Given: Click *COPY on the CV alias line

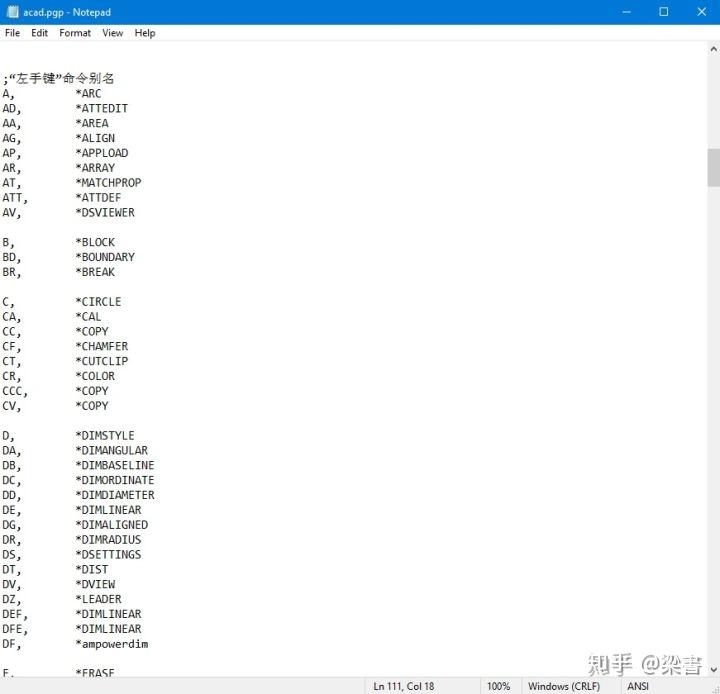Looking at the screenshot, I should pos(92,406).
